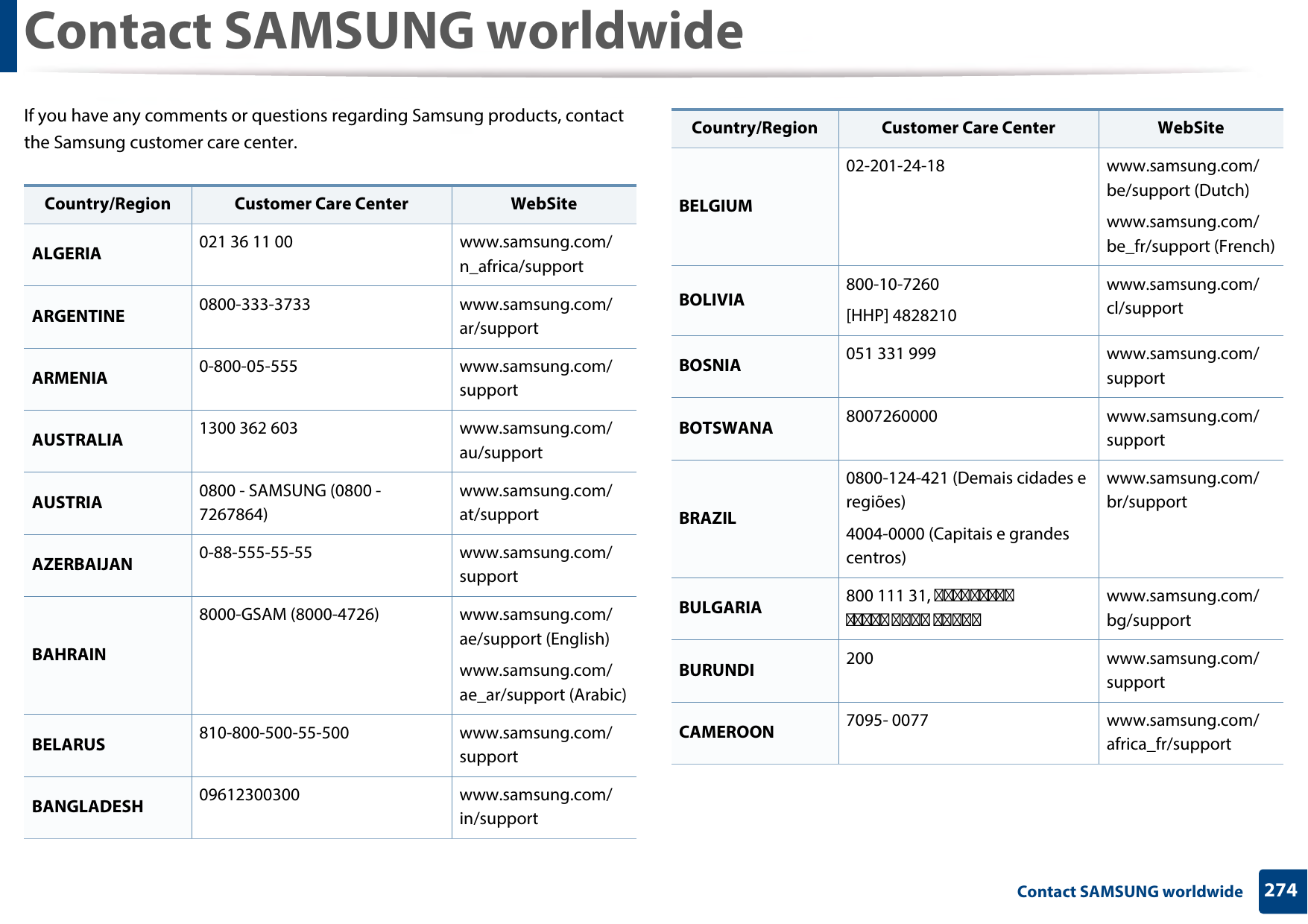The height and width of the screenshot is (924, 1308).
Task: Click the BAHRAIN country cell
Action: coord(107,655)
